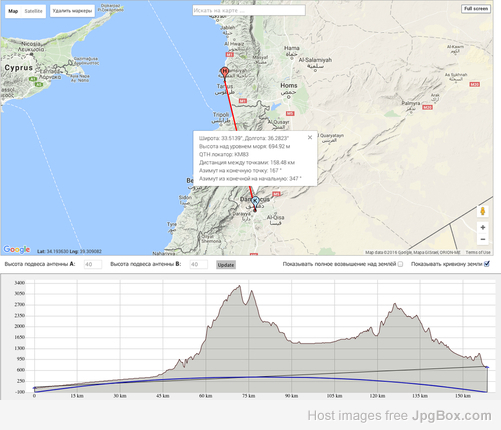
Task: Open the Full screen map mode
Action: click(x=476, y=9)
